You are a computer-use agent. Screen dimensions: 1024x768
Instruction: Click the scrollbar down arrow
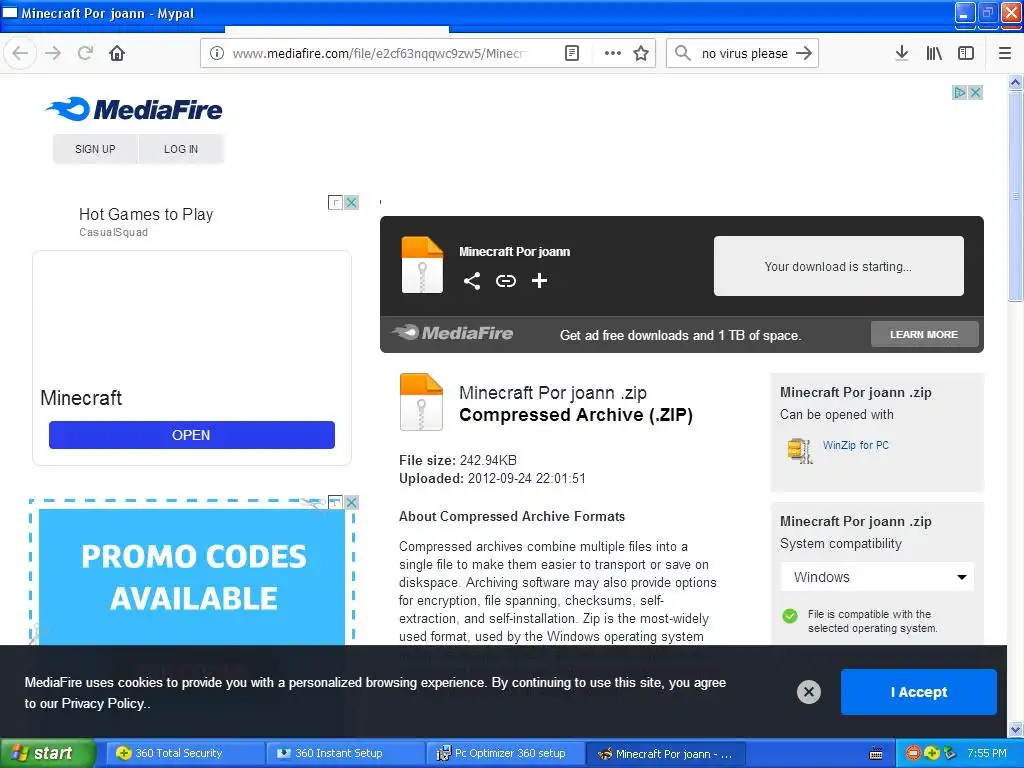[x=1015, y=728]
